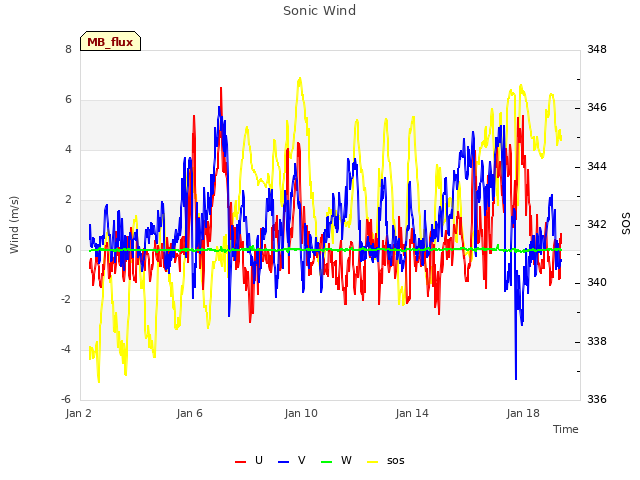Click the Jan 6 x-axis tick label
Viewport: 640px width, 480px height.
pos(189,413)
